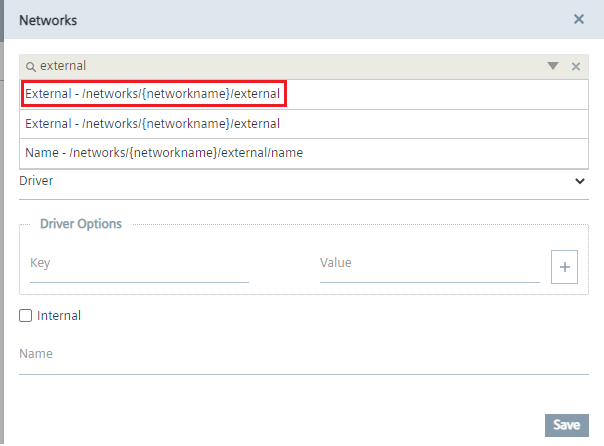Screen dimensions: 604x446
Task: Add a driver option with the plus button
Action: (x=564, y=267)
